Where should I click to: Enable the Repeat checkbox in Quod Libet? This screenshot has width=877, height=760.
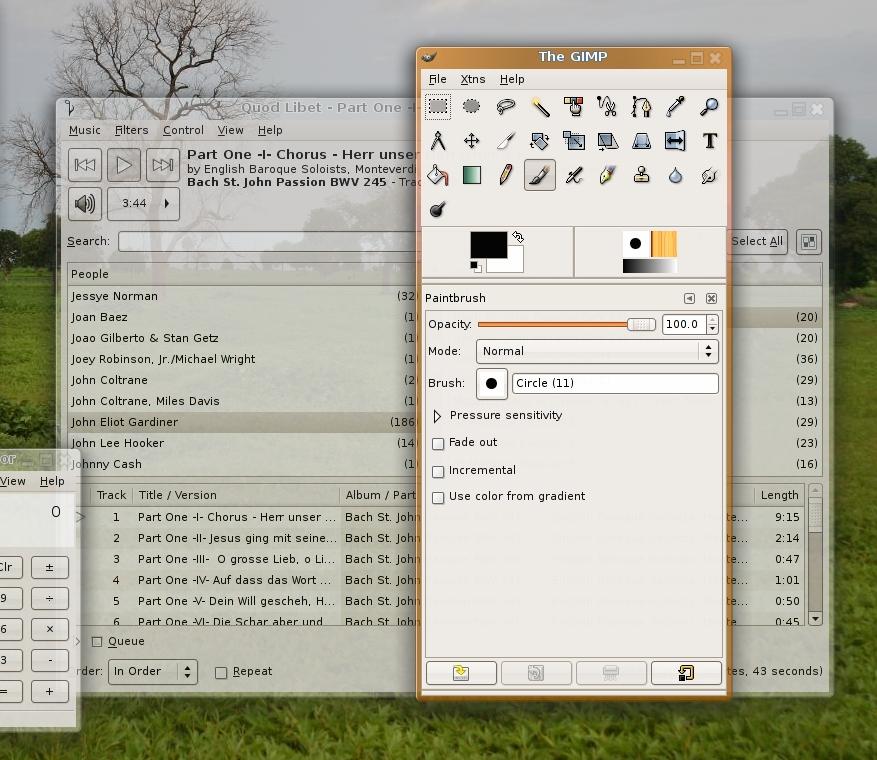point(221,672)
